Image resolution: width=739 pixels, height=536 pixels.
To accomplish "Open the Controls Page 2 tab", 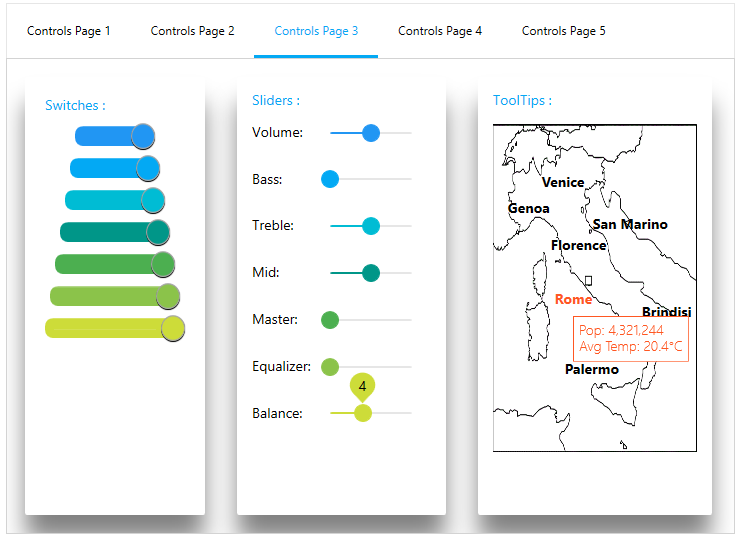I will [192, 31].
